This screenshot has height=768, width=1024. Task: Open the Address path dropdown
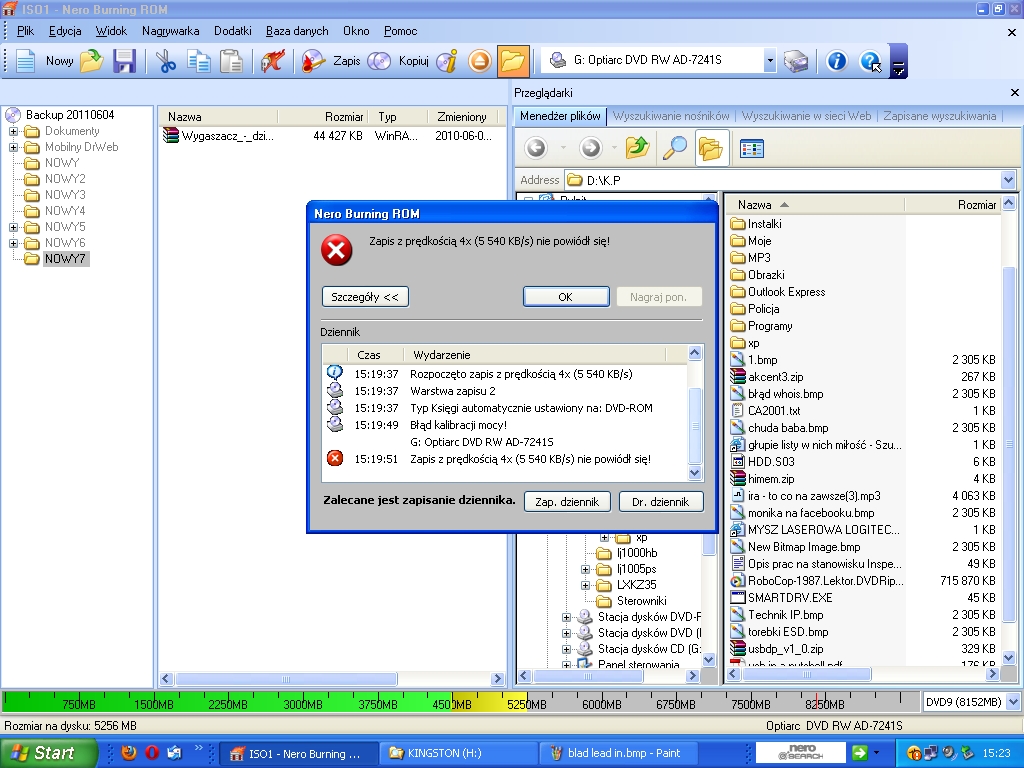point(1008,180)
